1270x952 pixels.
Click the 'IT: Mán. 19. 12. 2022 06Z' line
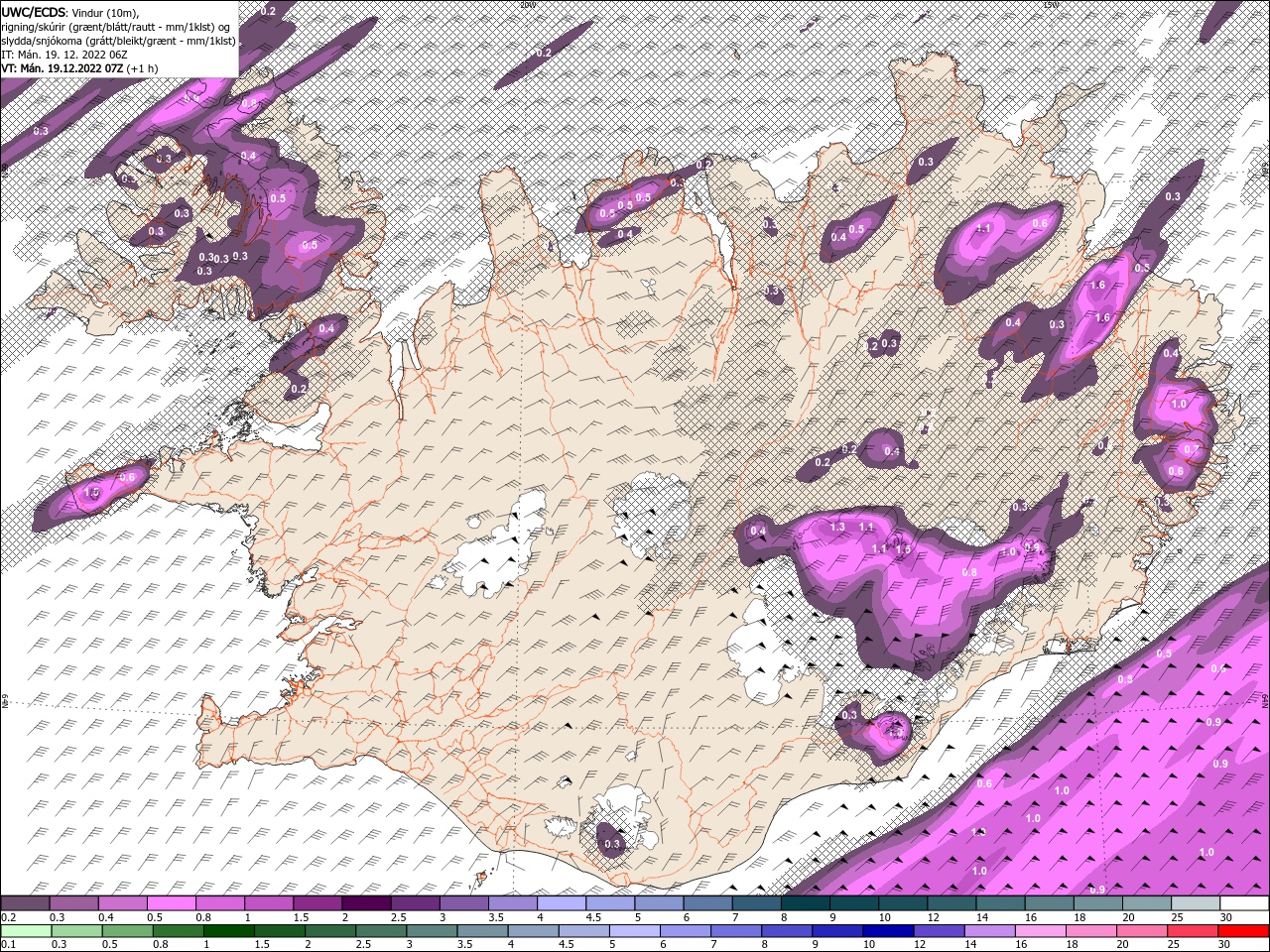(64, 55)
